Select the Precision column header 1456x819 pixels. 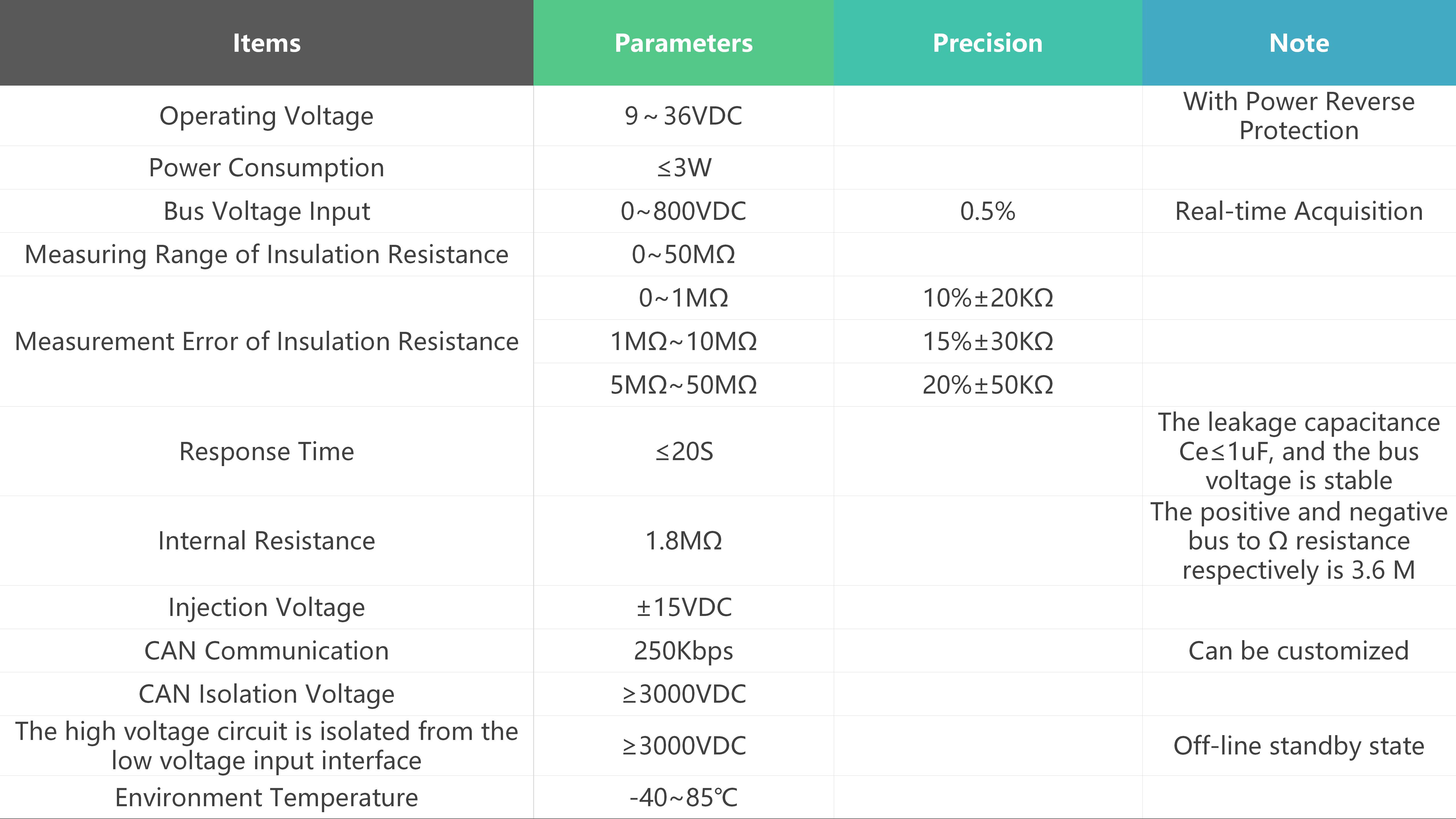tap(987, 43)
